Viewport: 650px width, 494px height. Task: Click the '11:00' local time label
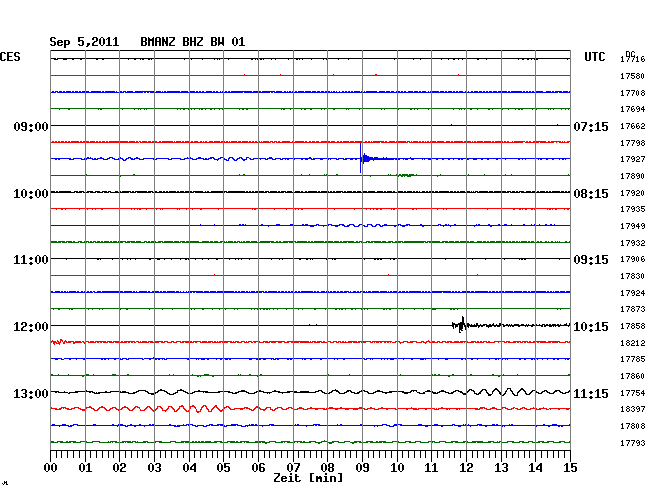click(31, 260)
